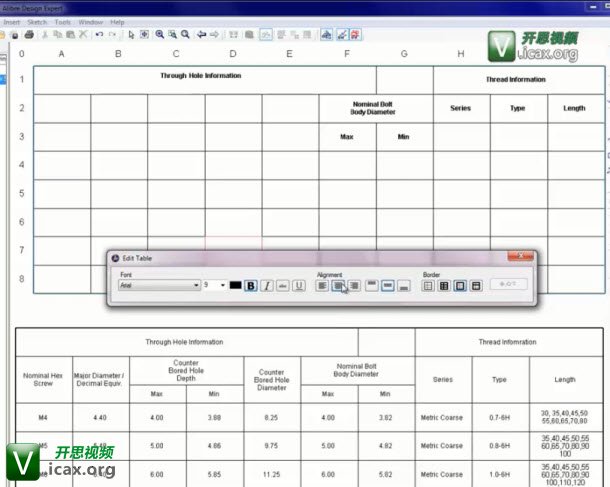Click the bold 'Type' editor cell

(x=518, y=108)
